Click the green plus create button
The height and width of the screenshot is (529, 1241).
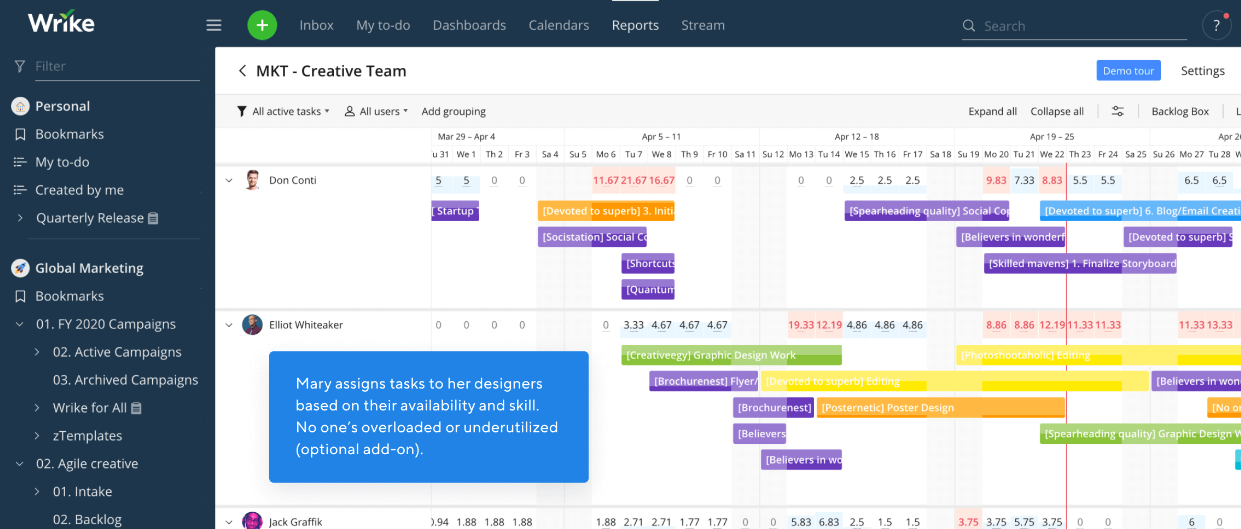point(262,25)
